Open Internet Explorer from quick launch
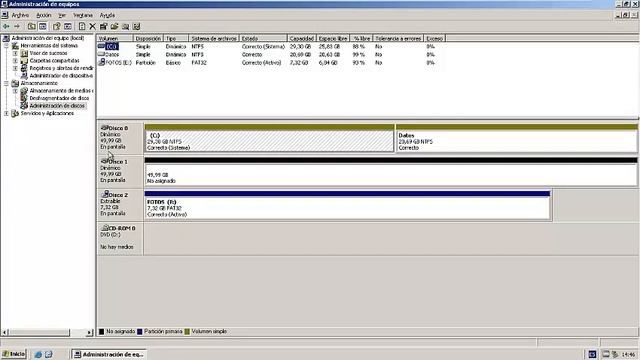This screenshot has height=360, width=640. (38, 354)
